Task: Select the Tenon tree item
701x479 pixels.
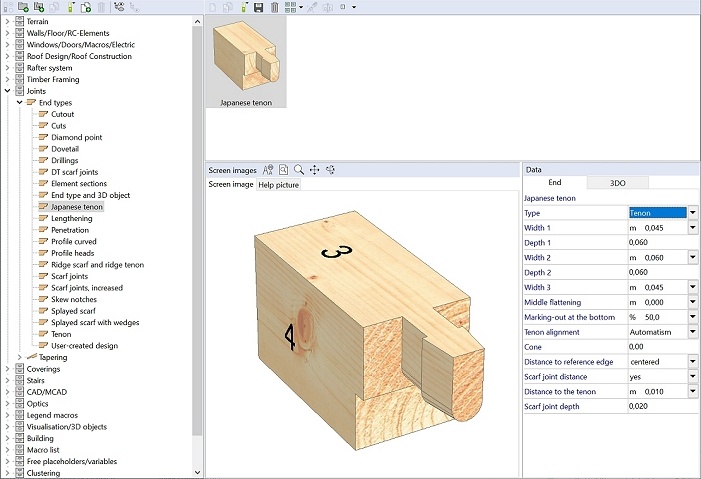Action: click(61, 334)
